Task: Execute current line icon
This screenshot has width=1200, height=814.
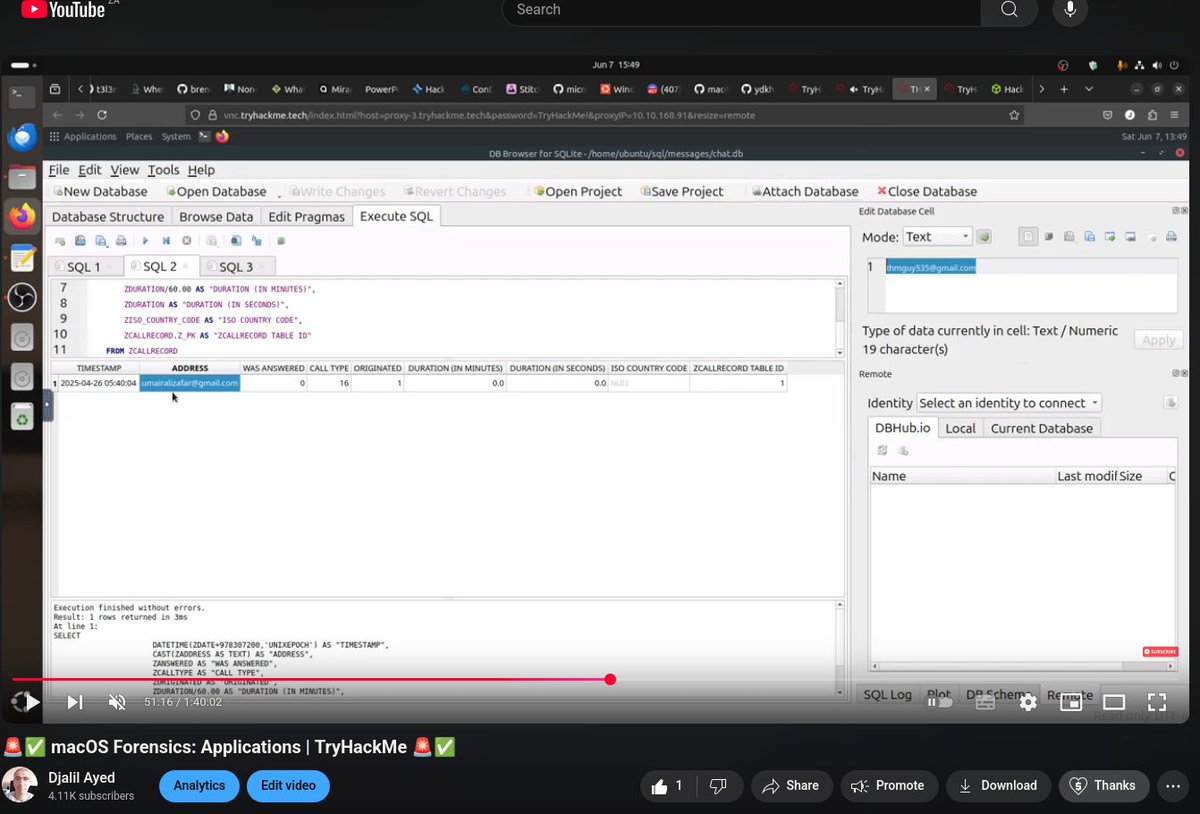Action: click(166, 241)
